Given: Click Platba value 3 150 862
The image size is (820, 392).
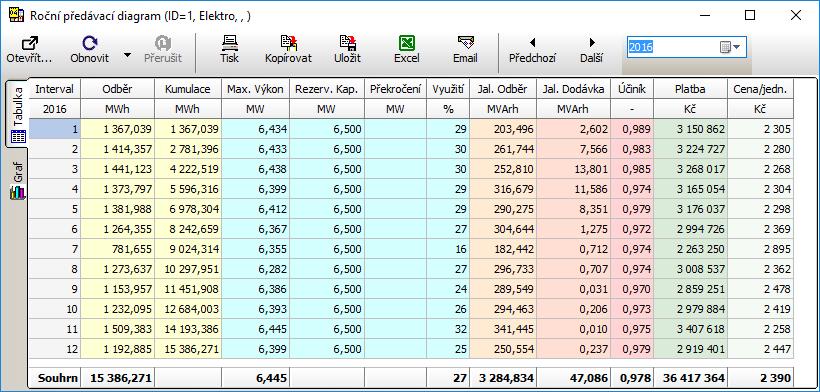Looking at the screenshot, I should pyautogui.click(x=690, y=129).
